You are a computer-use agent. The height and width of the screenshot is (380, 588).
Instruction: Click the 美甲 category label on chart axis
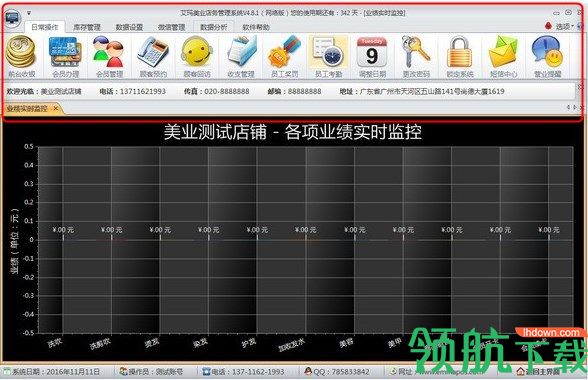(394, 342)
